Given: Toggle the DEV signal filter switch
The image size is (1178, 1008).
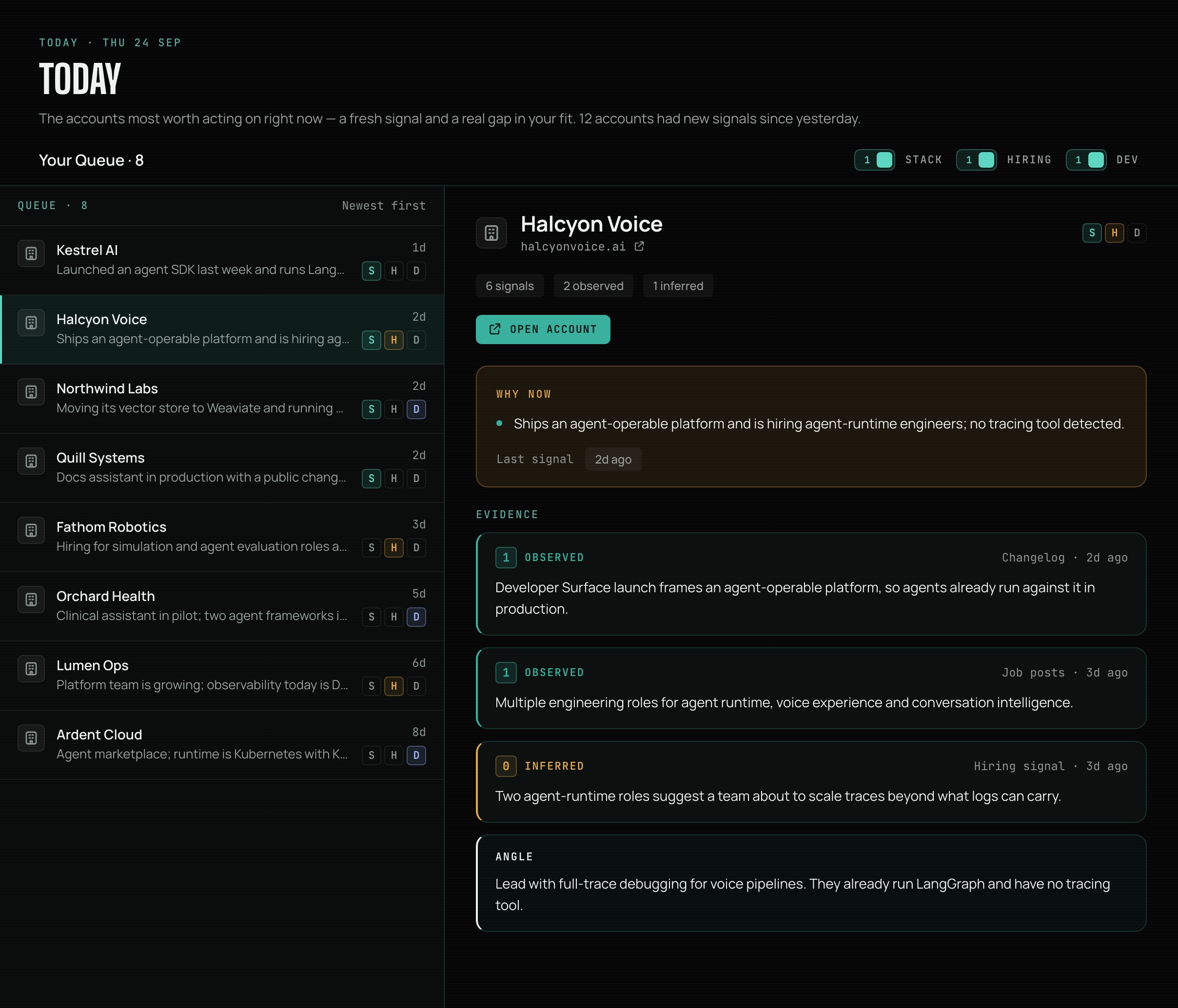Looking at the screenshot, I should pyautogui.click(x=1086, y=160).
